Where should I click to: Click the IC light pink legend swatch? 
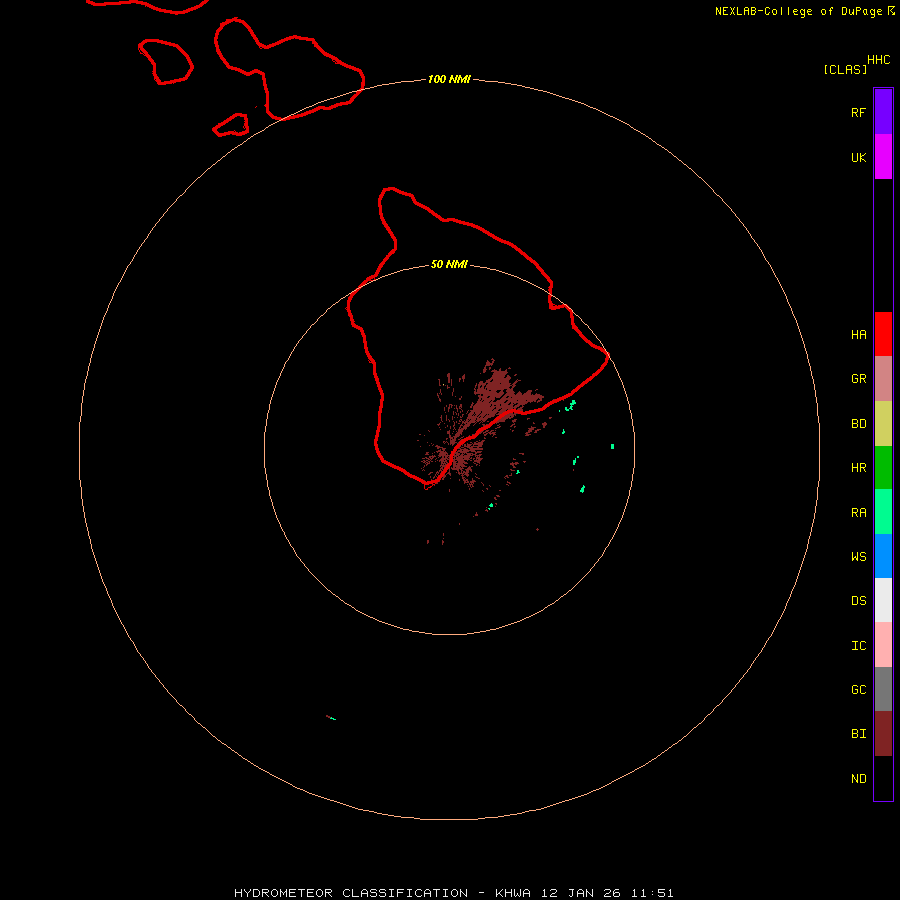pos(883,645)
